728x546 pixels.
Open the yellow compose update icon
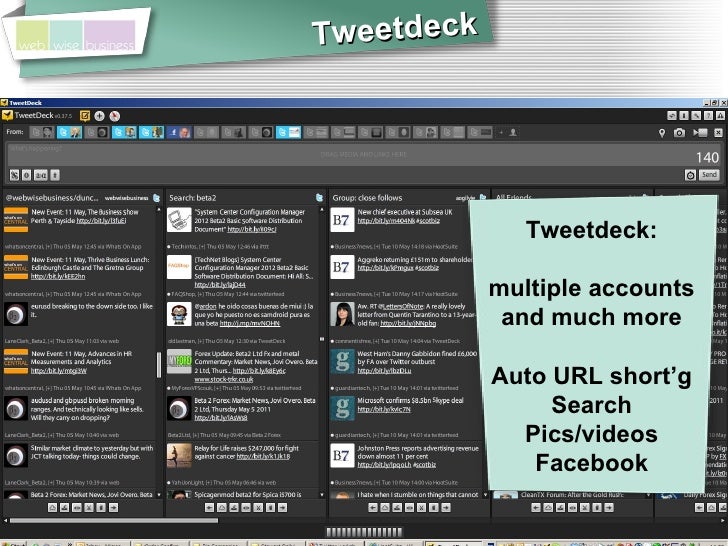(84, 116)
